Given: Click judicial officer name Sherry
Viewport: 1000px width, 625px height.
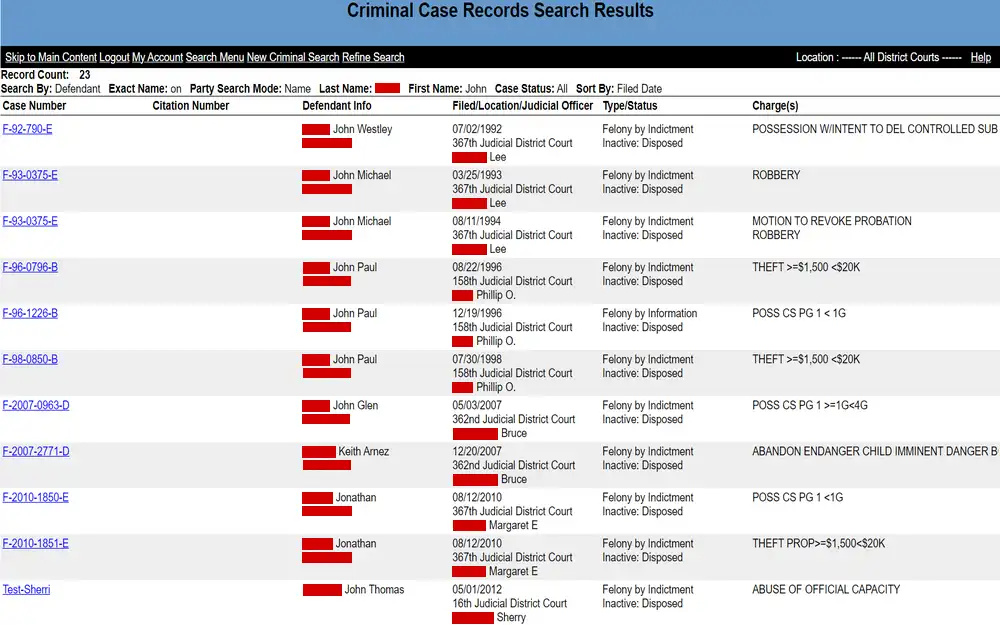Looking at the screenshot, I should 511,617.
